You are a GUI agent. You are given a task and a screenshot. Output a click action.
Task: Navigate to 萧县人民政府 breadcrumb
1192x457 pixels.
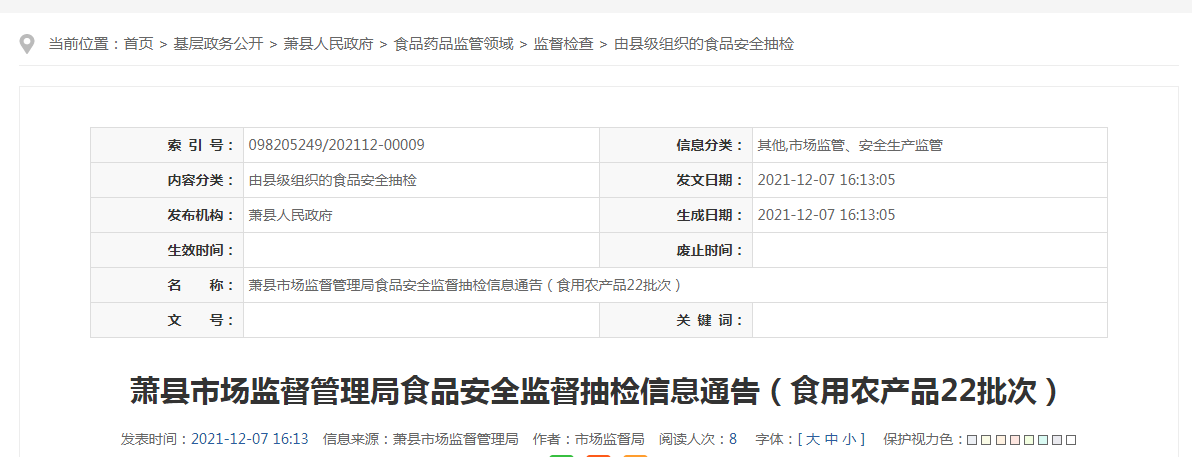[x=328, y=44]
